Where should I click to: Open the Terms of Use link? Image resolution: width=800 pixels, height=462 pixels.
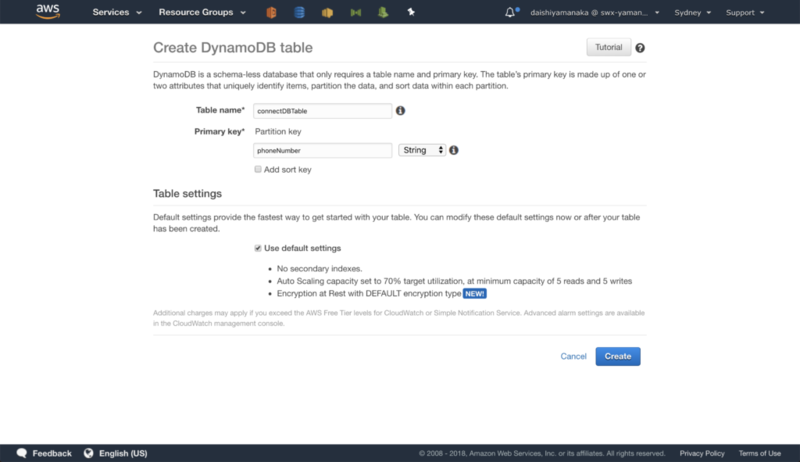pos(760,453)
